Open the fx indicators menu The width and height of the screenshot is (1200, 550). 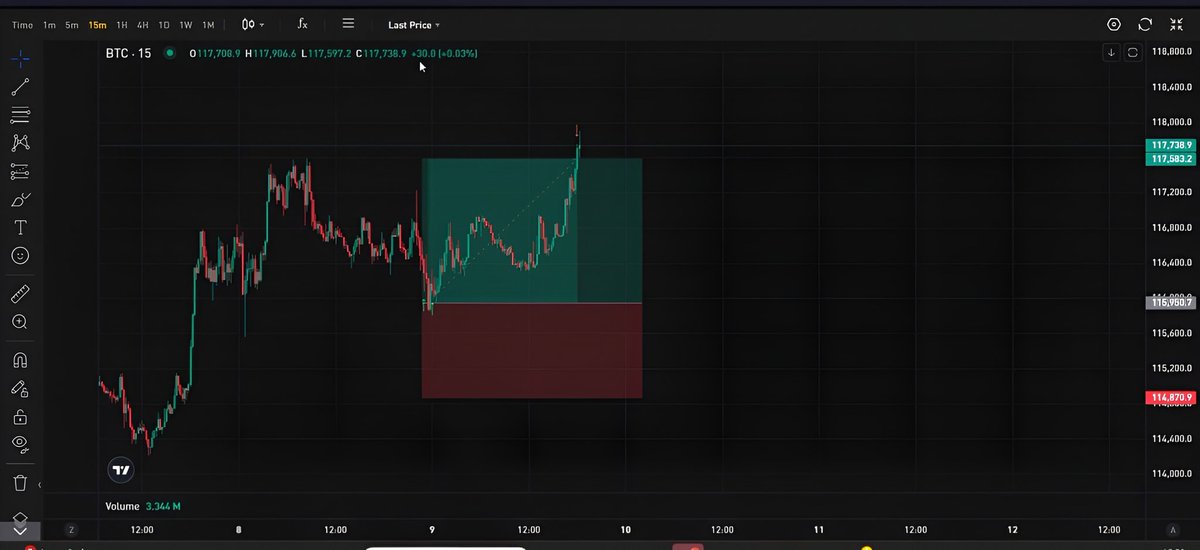click(x=303, y=23)
